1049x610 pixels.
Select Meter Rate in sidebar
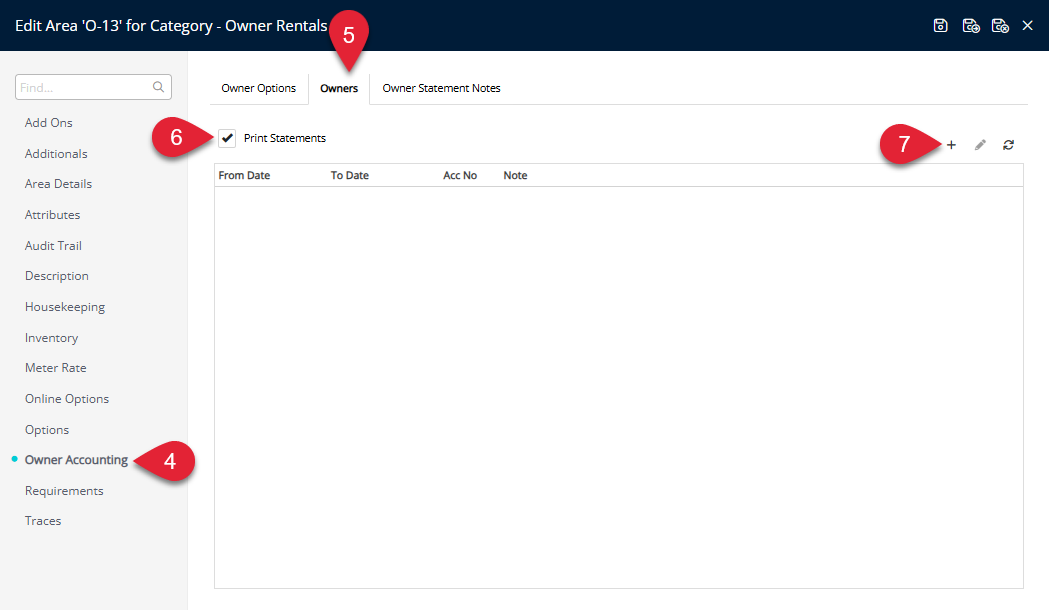[56, 368]
